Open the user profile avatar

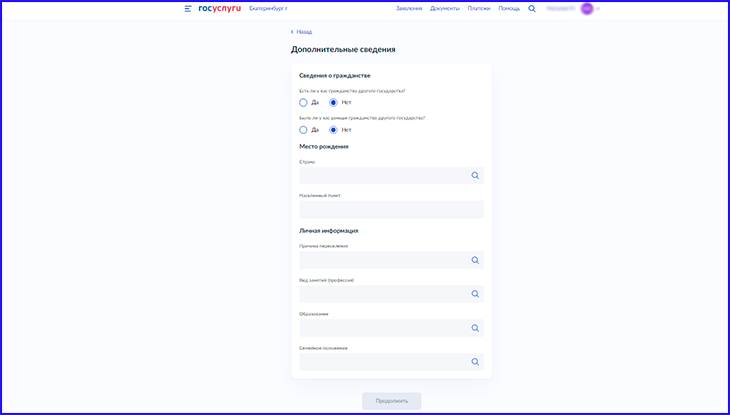587,8
